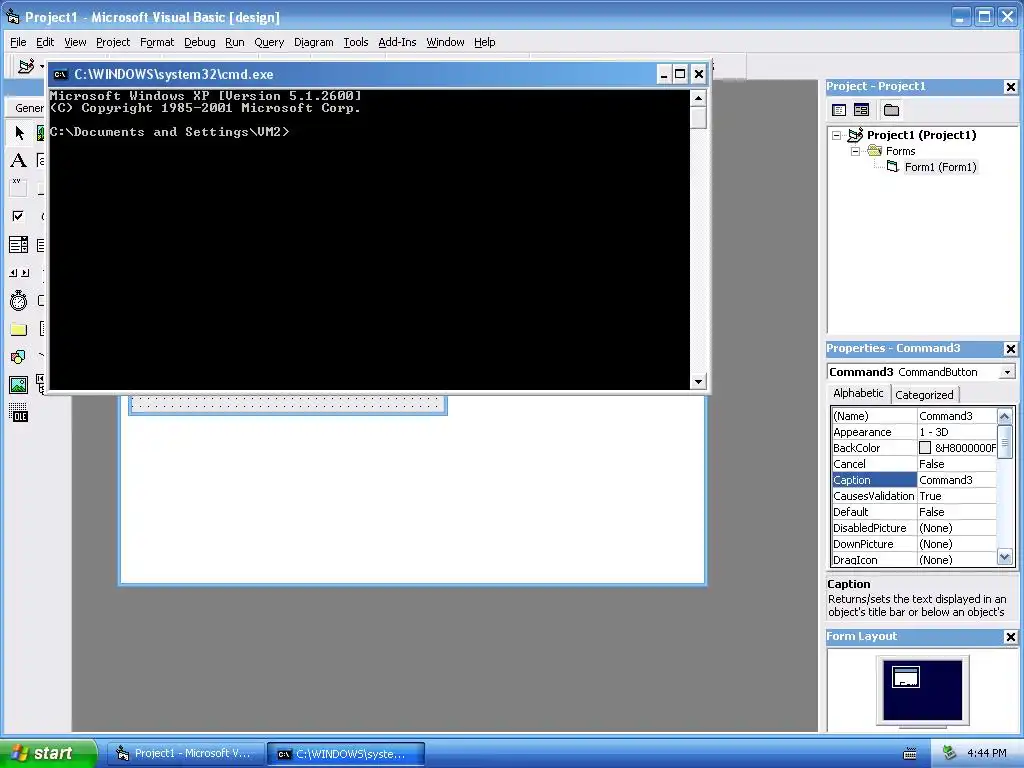Image resolution: width=1024 pixels, height=768 pixels.
Task: Open the Tools menu
Action: pos(356,42)
